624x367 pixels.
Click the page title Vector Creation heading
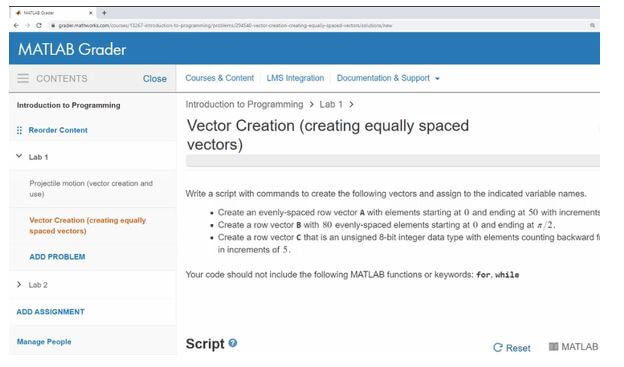click(x=328, y=135)
